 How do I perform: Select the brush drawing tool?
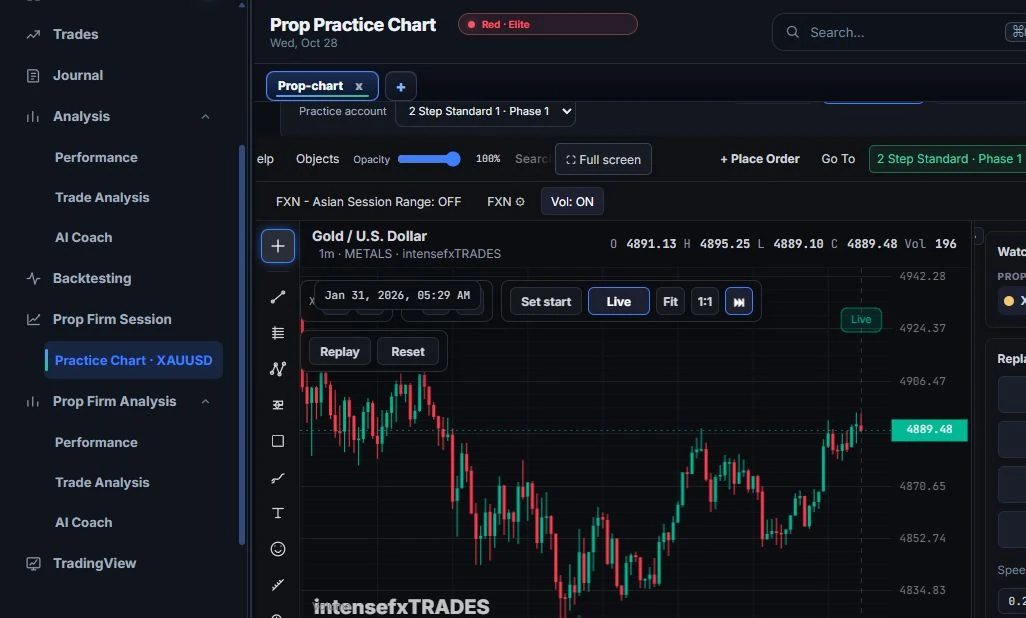tap(278, 478)
